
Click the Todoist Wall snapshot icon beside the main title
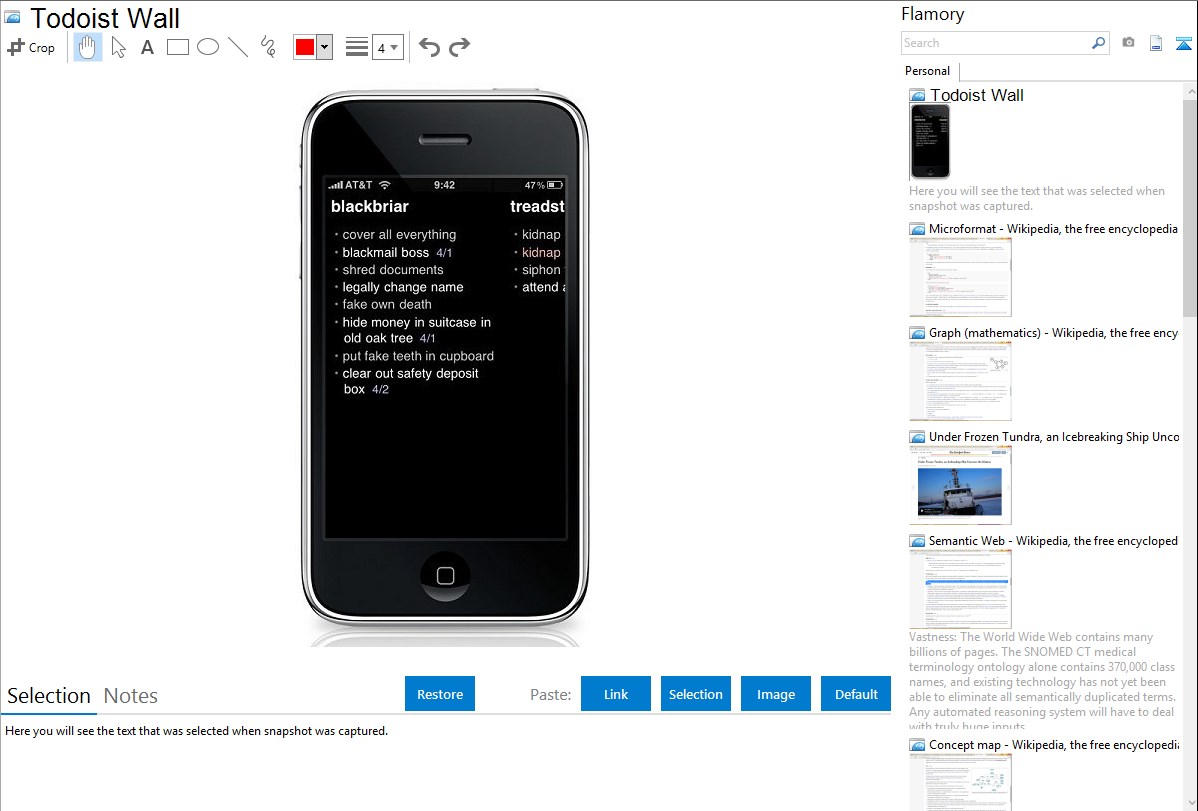[x=13, y=18]
